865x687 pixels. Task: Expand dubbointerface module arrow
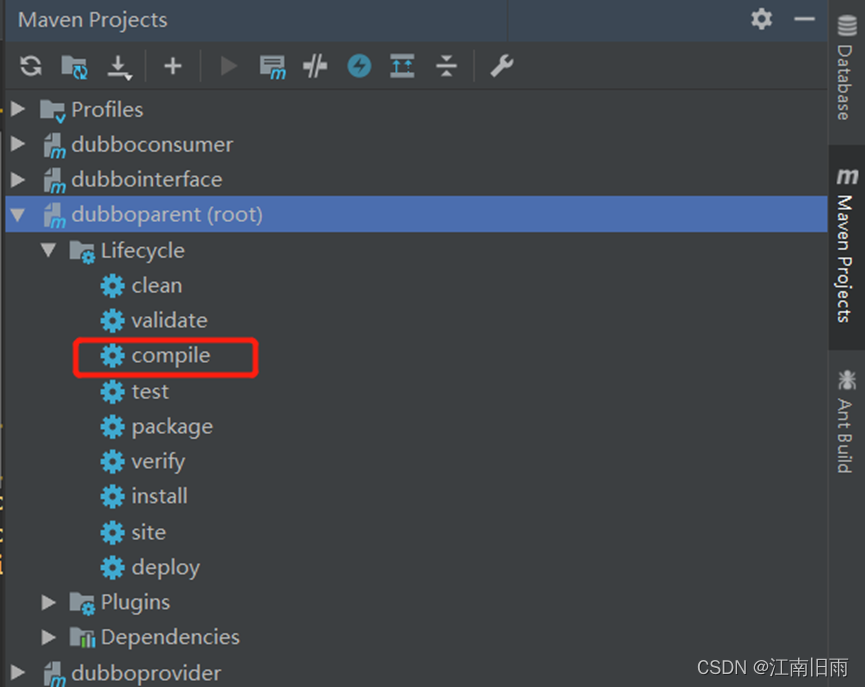click(x=18, y=179)
